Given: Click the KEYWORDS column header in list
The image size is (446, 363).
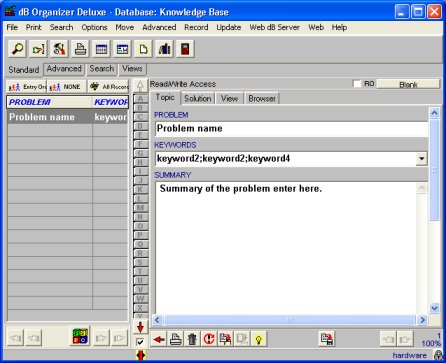Looking at the screenshot, I should (x=110, y=102).
